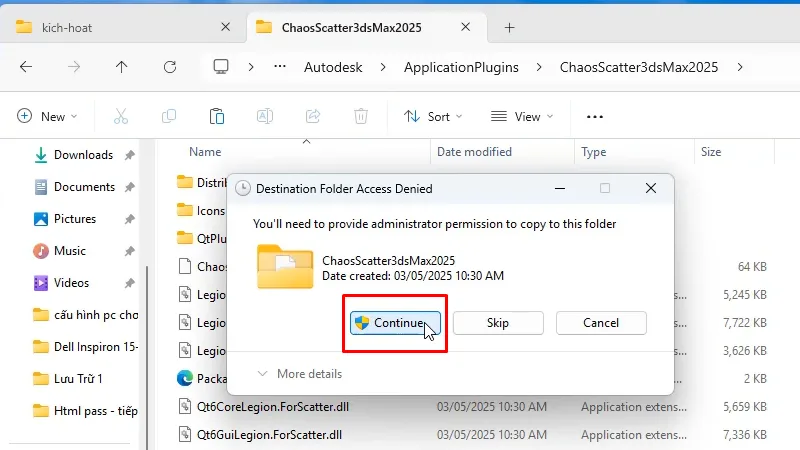Image resolution: width=800 pixels, height=450 pixels.
Task: Open Downloads in the sidebar
Action: [x=84, y=155]
